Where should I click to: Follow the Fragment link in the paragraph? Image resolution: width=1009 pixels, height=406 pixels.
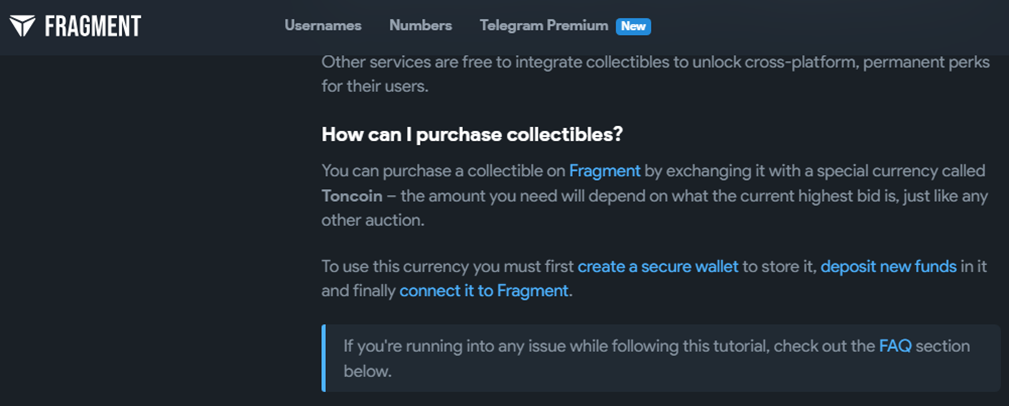605,171
